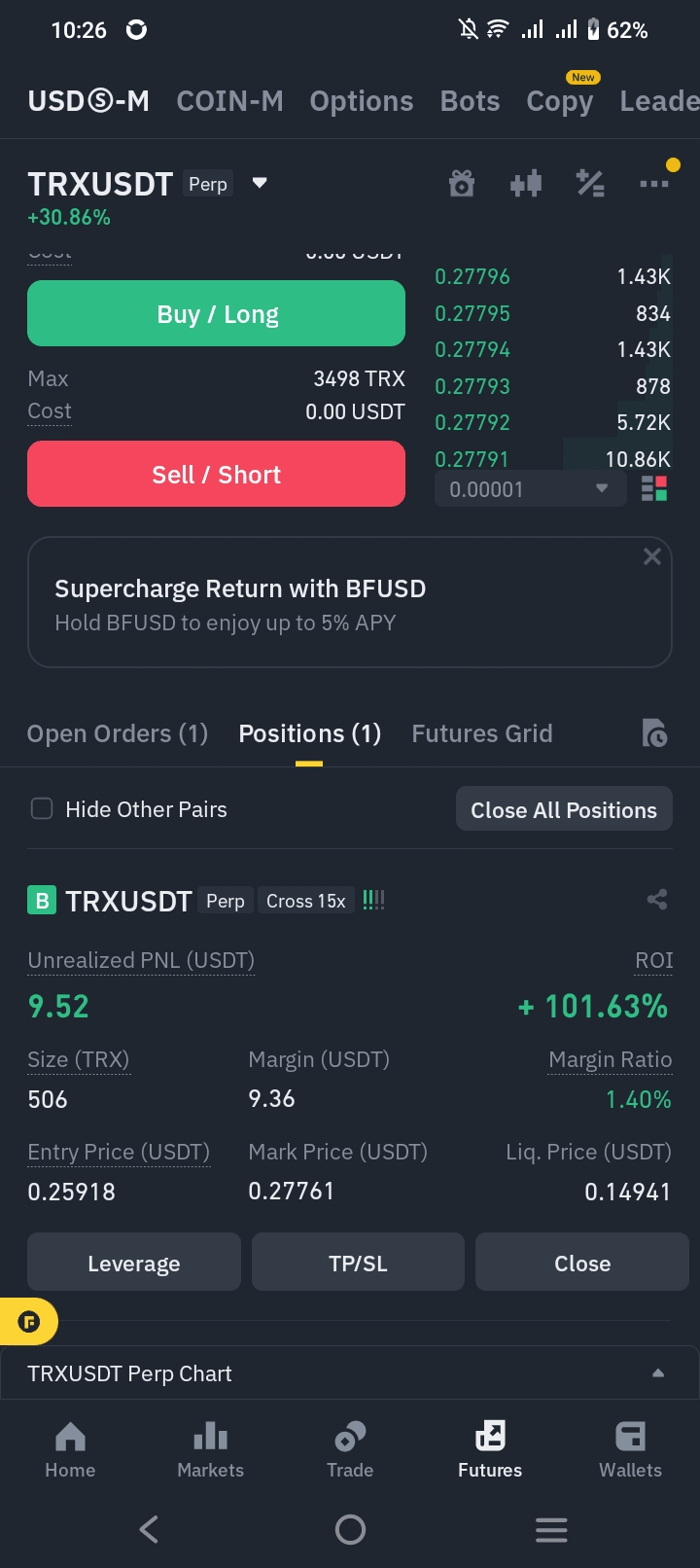Tap the yellow floating side badge
The image size is (700, 1568).
tap(29, 1322)
